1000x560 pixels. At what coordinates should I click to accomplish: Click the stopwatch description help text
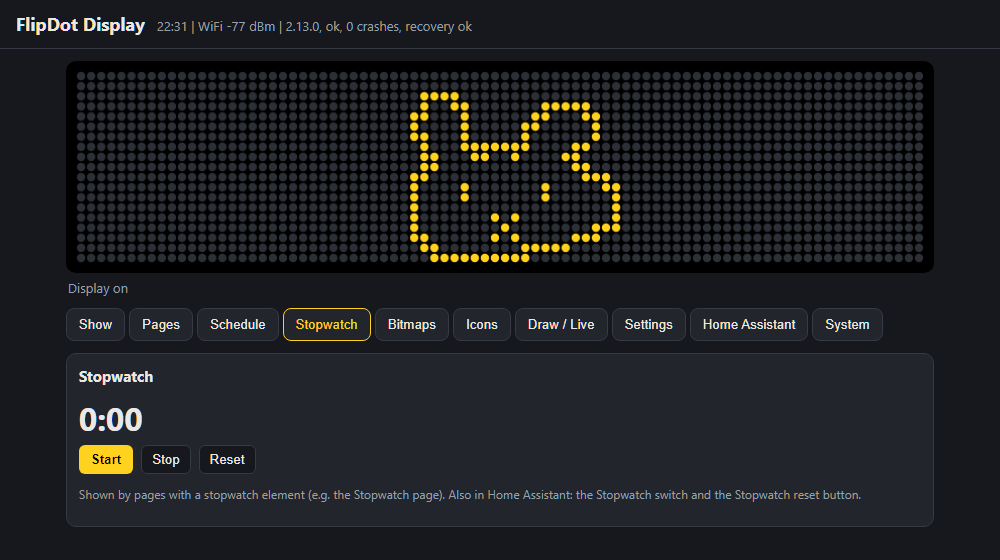(470, 495)
